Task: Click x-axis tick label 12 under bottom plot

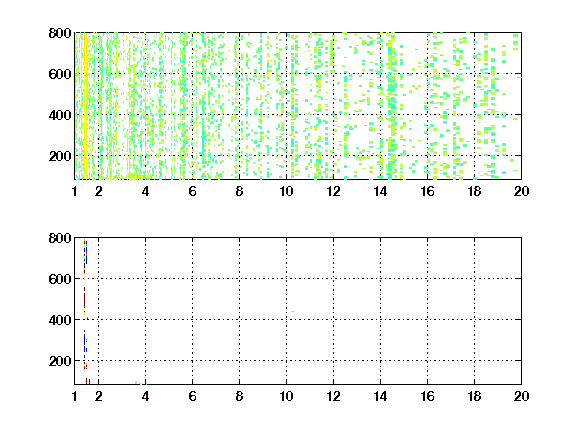Action: 333,396
